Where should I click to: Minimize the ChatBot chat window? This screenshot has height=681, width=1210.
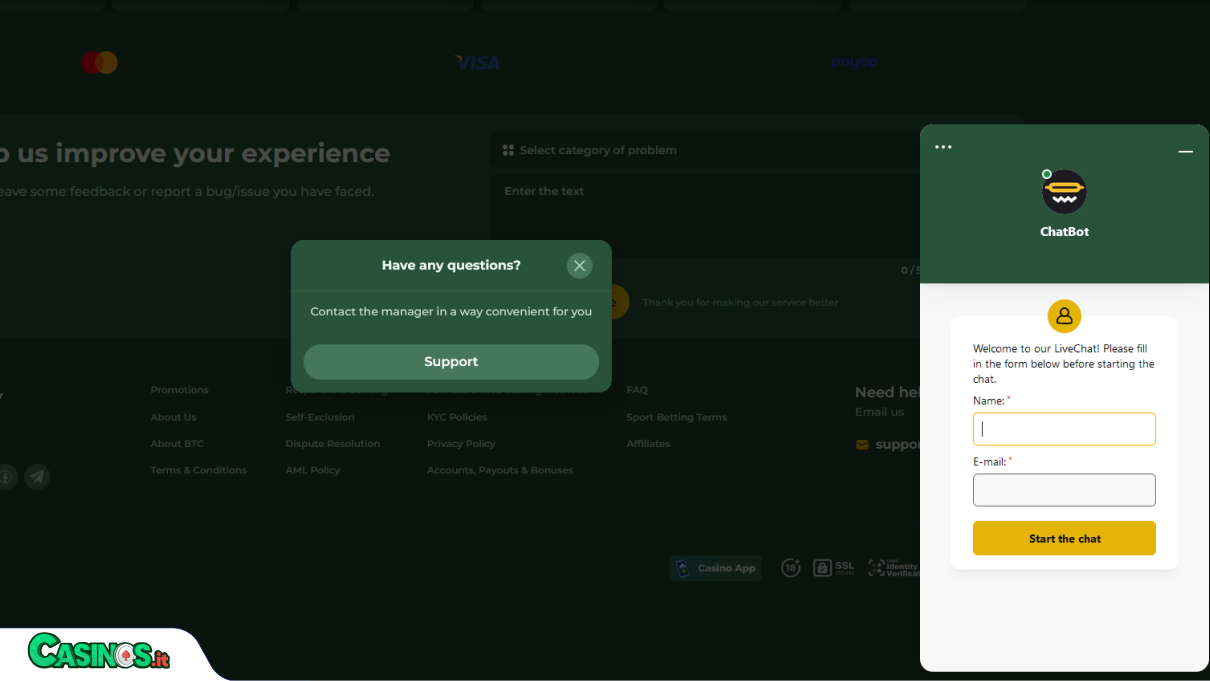[1185, 151]
